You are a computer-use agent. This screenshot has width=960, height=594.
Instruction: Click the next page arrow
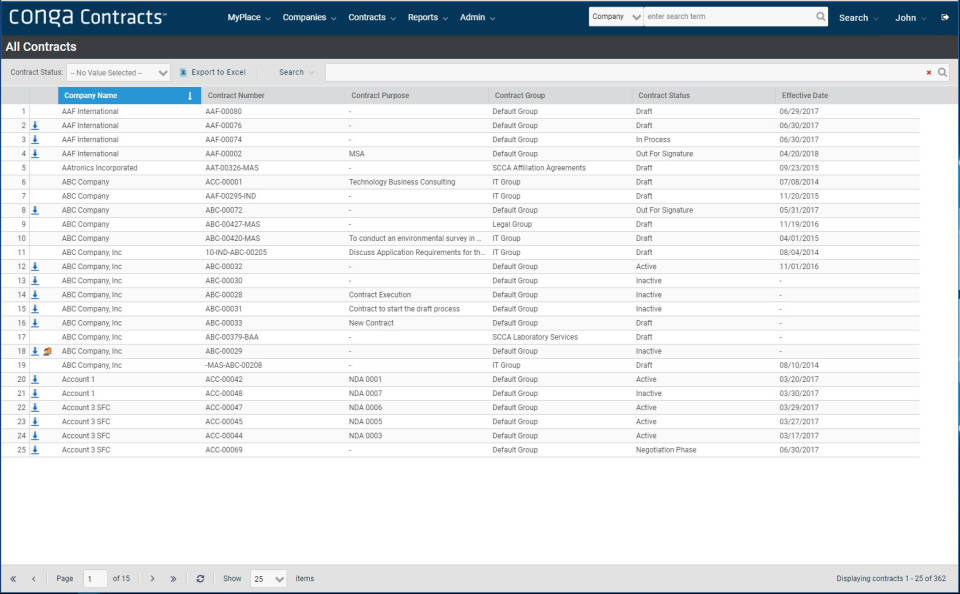(x=152, y=578)
